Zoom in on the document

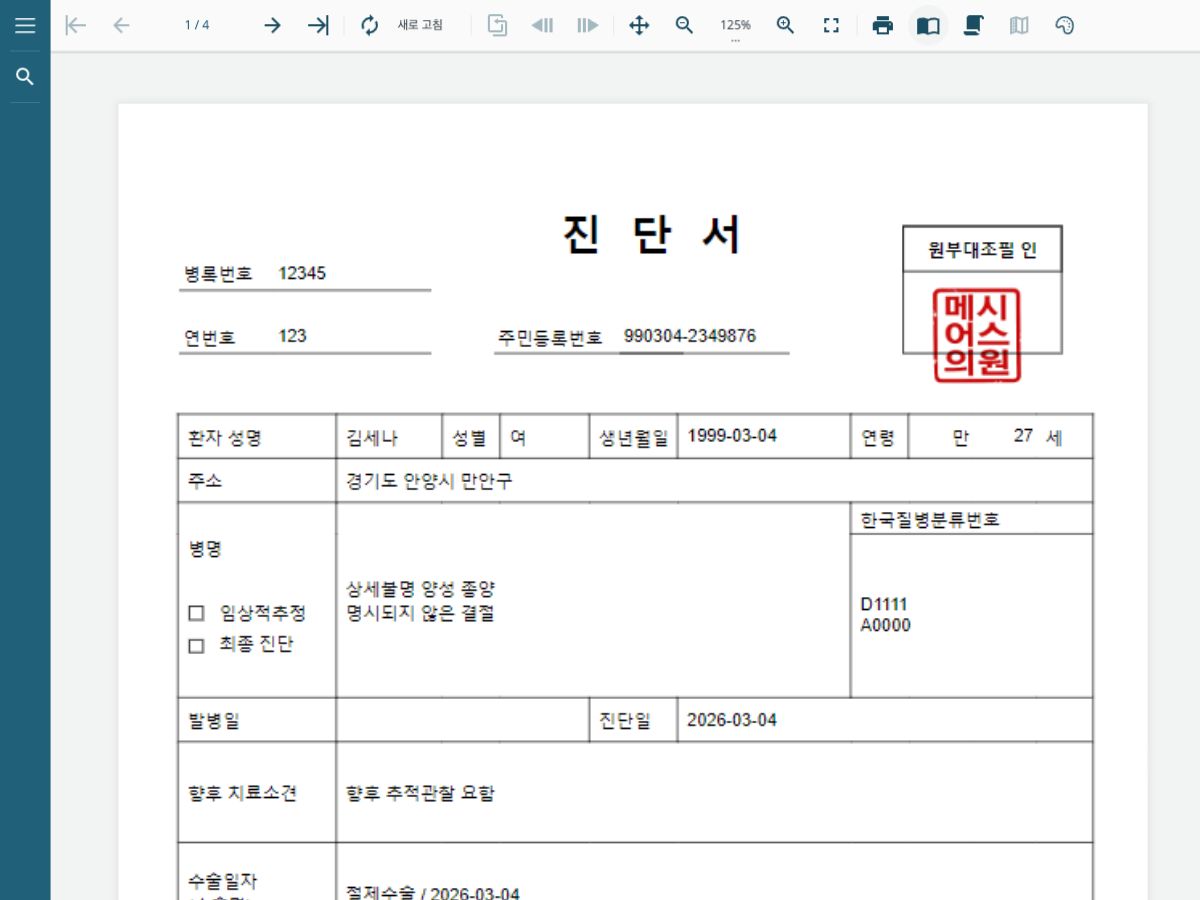click(785, 25)
